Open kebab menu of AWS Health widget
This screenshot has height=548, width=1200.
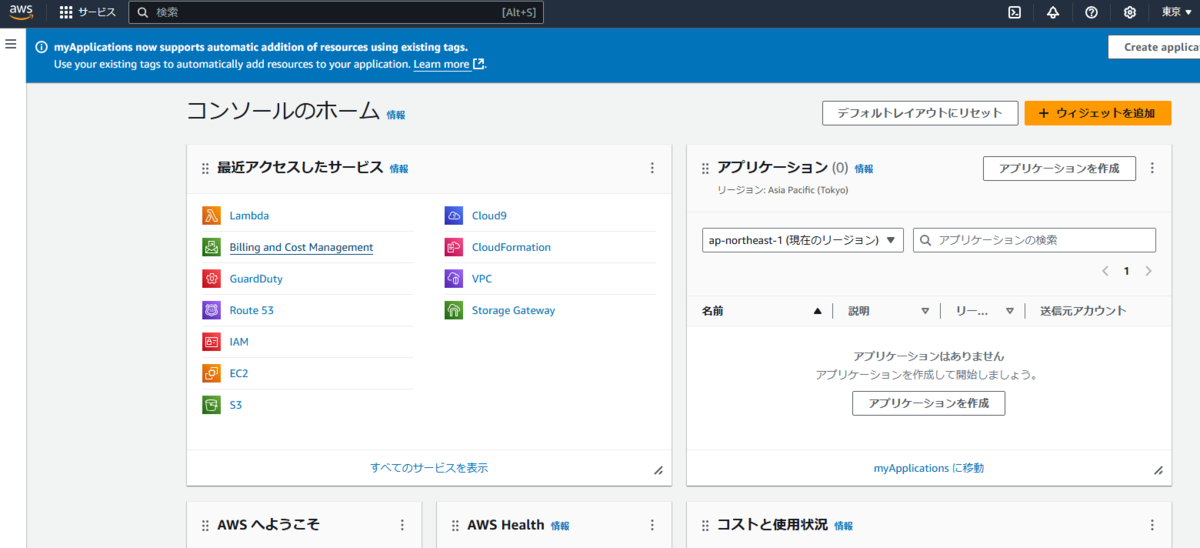point(652,525)
